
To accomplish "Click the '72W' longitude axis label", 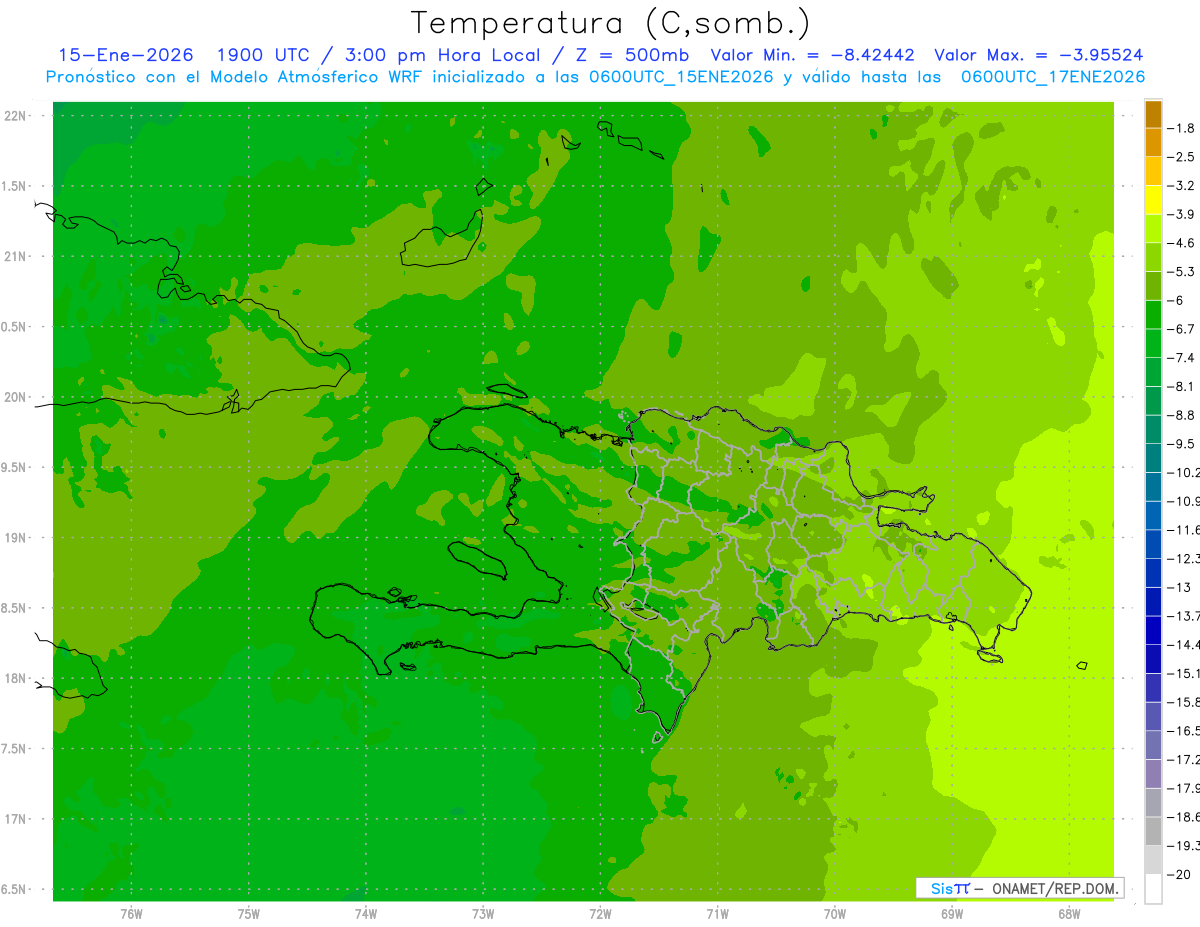I will click(x=600, y=914).
